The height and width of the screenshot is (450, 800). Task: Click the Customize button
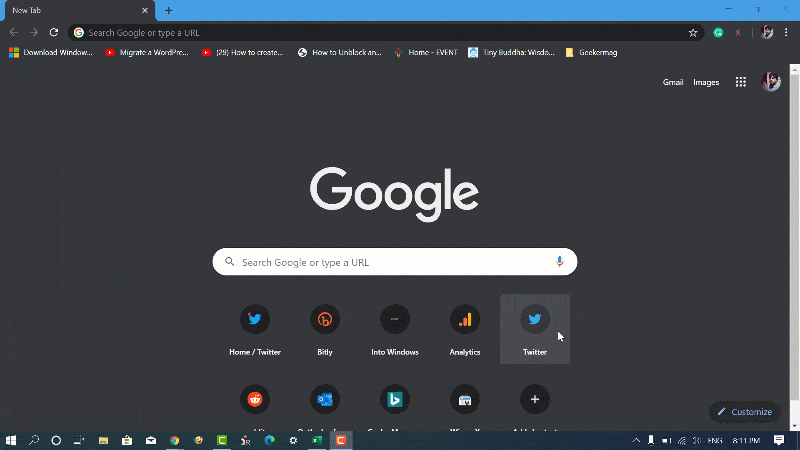(x=745, y=412)
